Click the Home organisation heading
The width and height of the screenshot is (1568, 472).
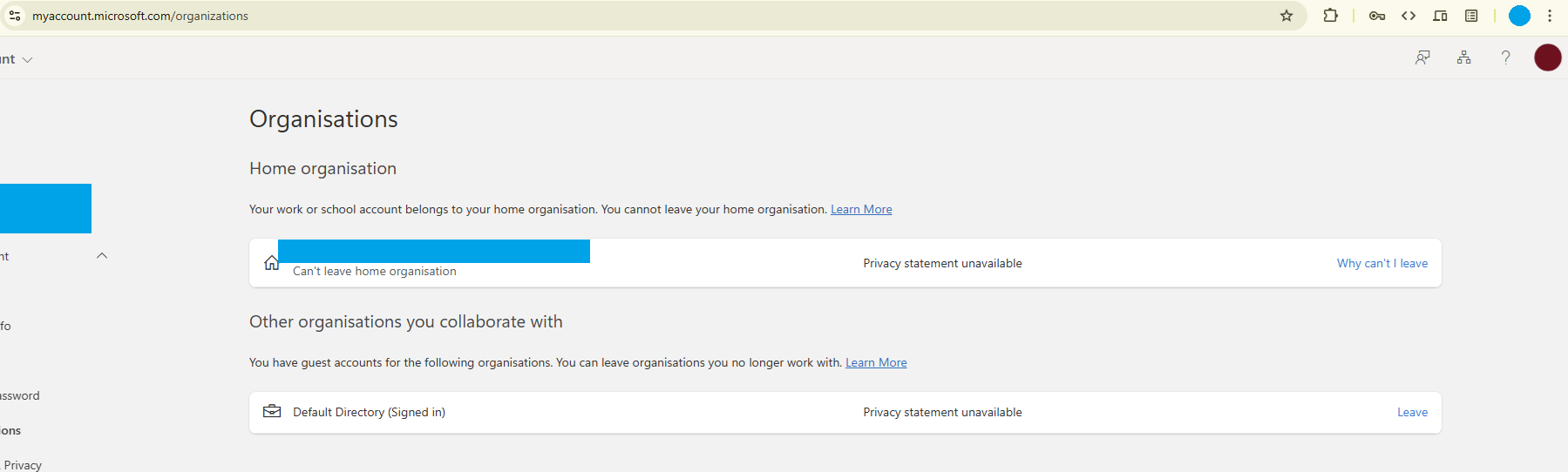tap(322, 168)
